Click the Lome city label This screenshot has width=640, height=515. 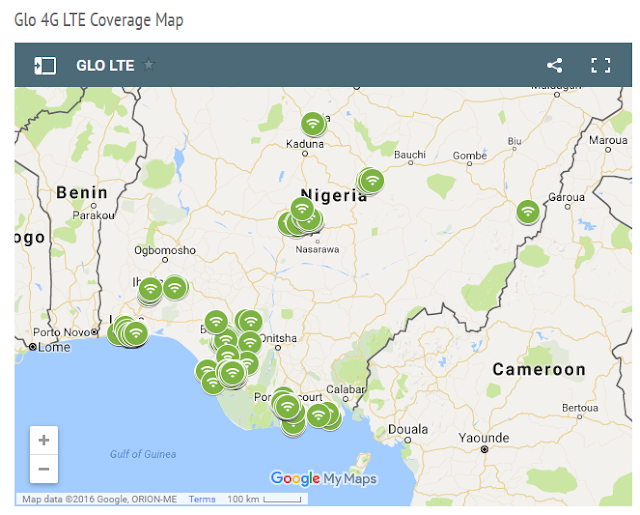pos(54,347)
